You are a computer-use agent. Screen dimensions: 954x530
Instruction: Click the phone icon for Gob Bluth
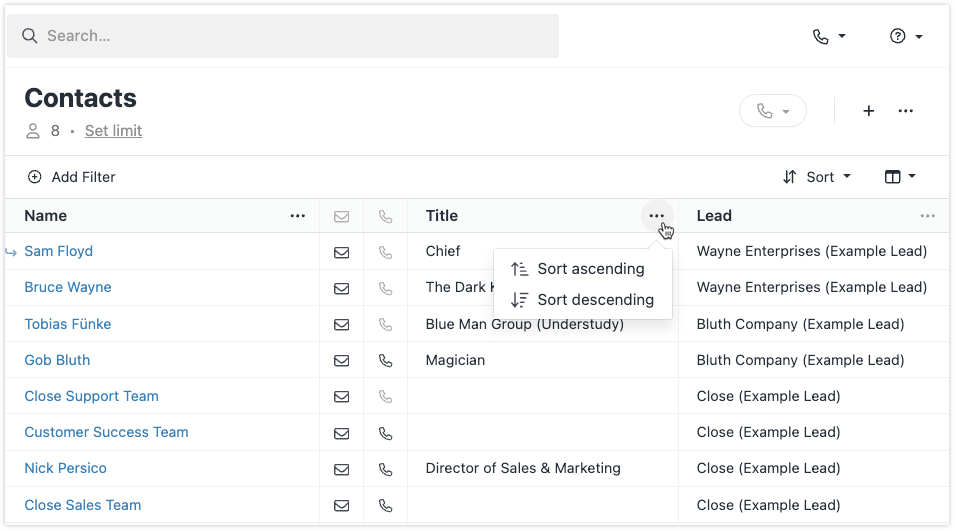pos(385,360)
